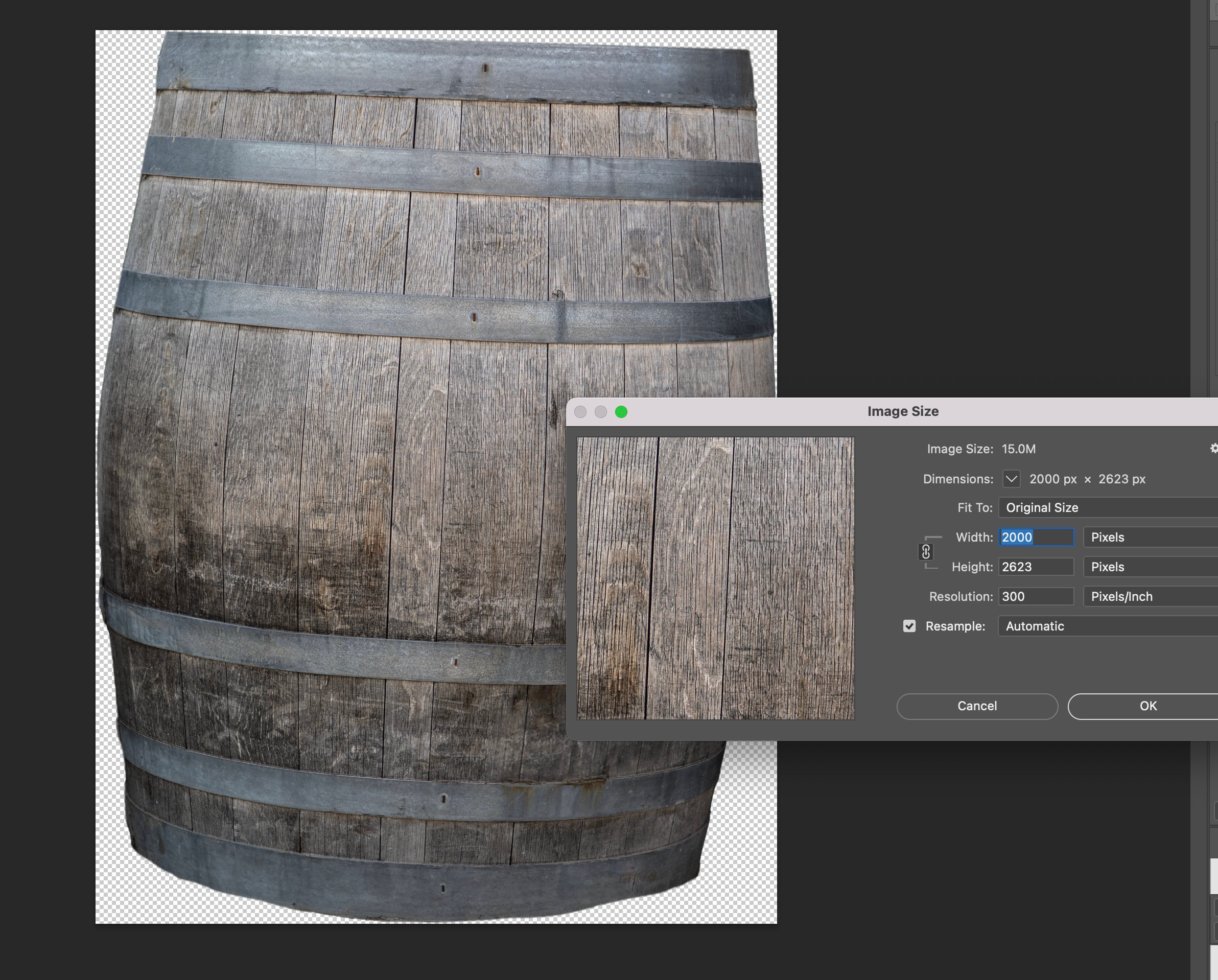
Task: Open the Width units dropdown showing Pixels
Action: [1148, 537]
